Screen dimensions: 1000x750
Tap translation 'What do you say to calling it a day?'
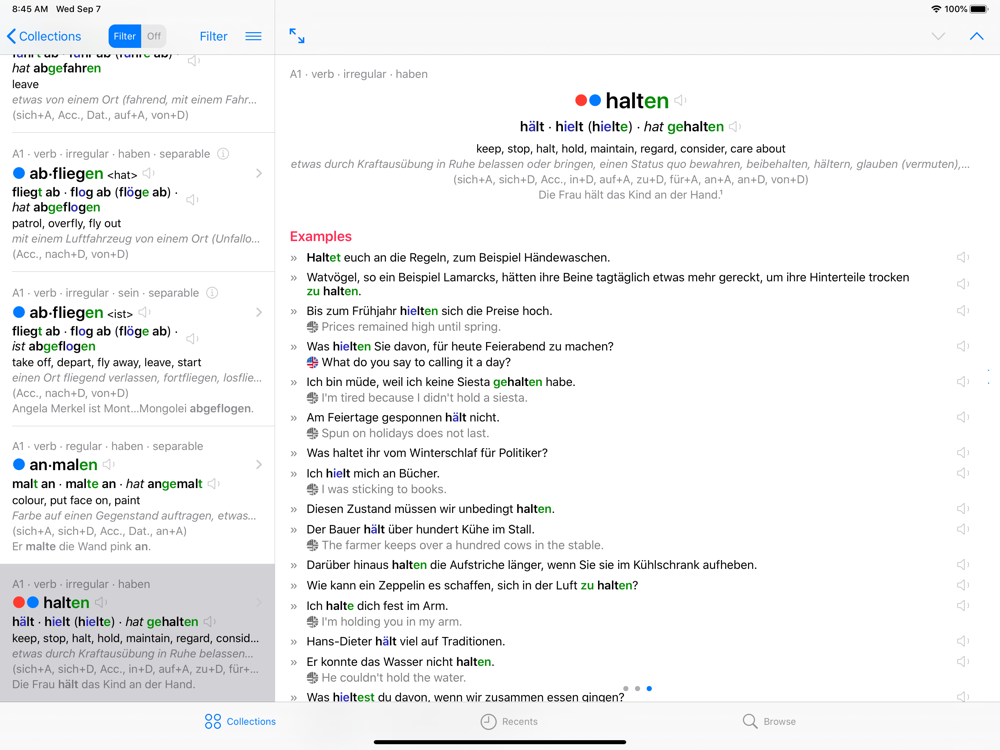(416, 362)
